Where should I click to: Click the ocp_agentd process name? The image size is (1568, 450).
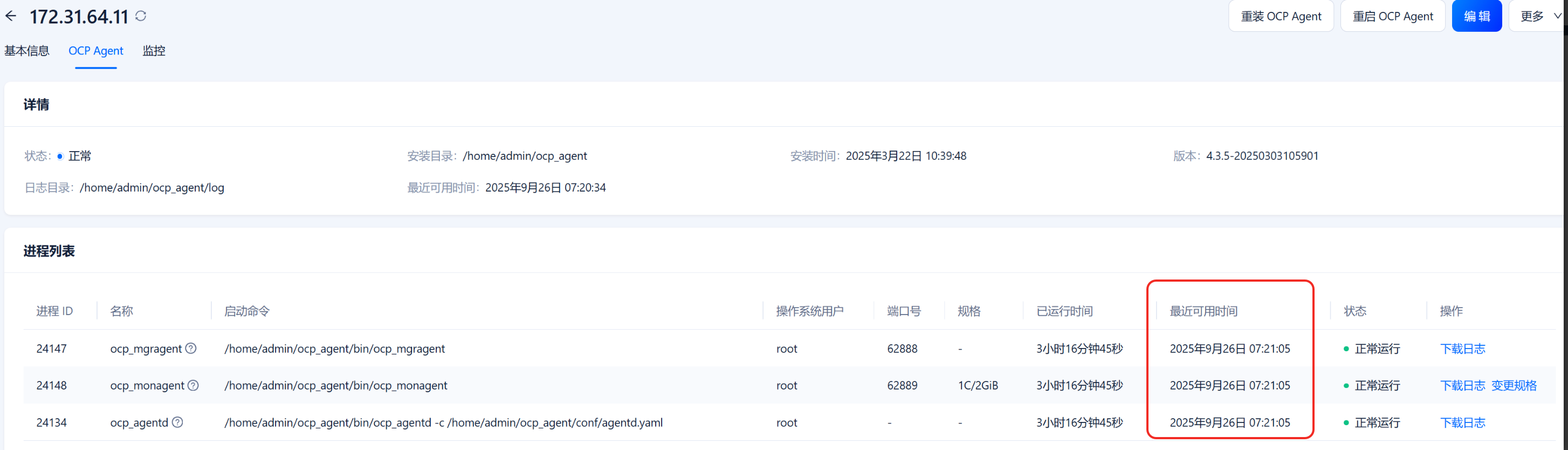click(x=140, y=422)
